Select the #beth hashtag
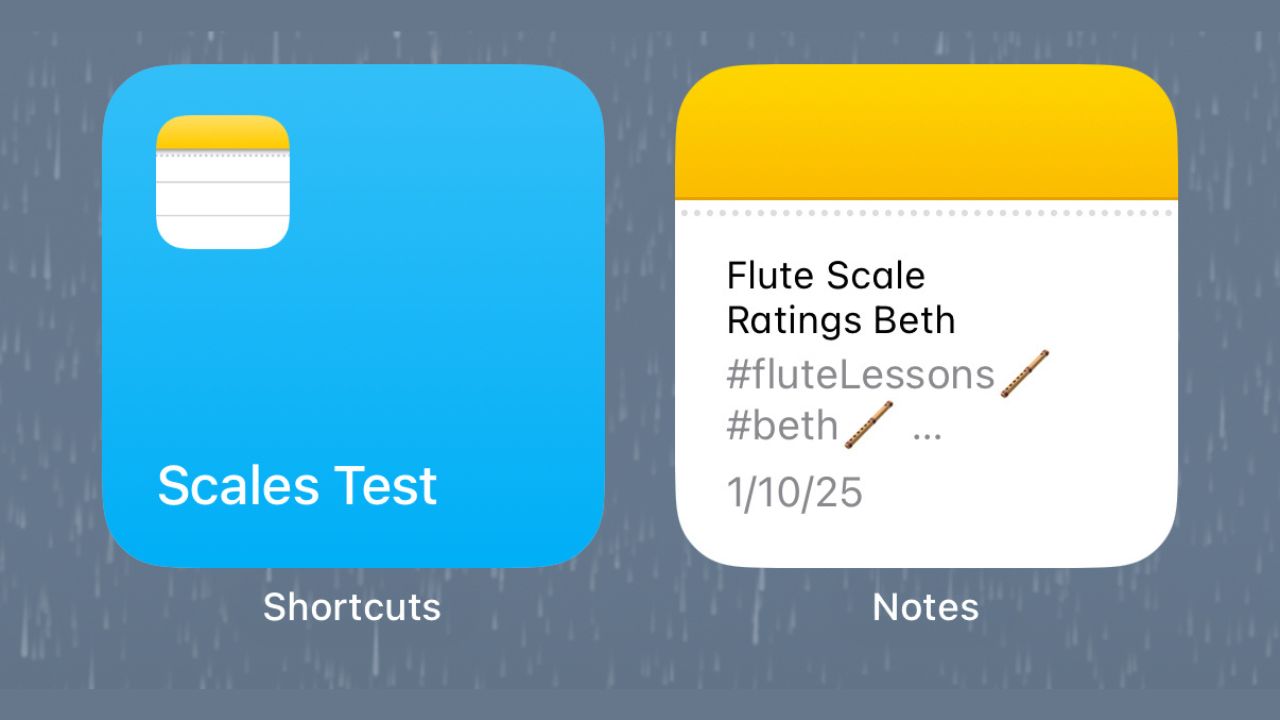 pyautogui.click(x=782, y=426)
